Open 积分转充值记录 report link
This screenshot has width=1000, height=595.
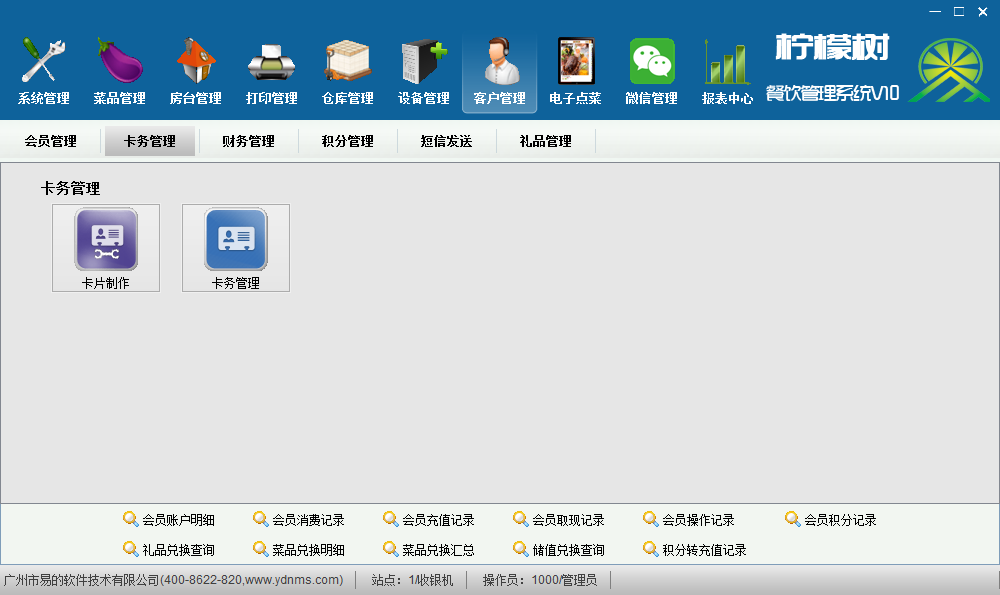[704, 550]
